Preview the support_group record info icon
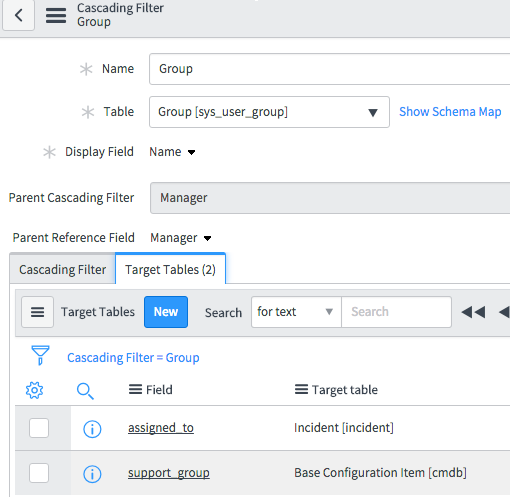This screenshot has height=497, width=510. tap(92, 474)
